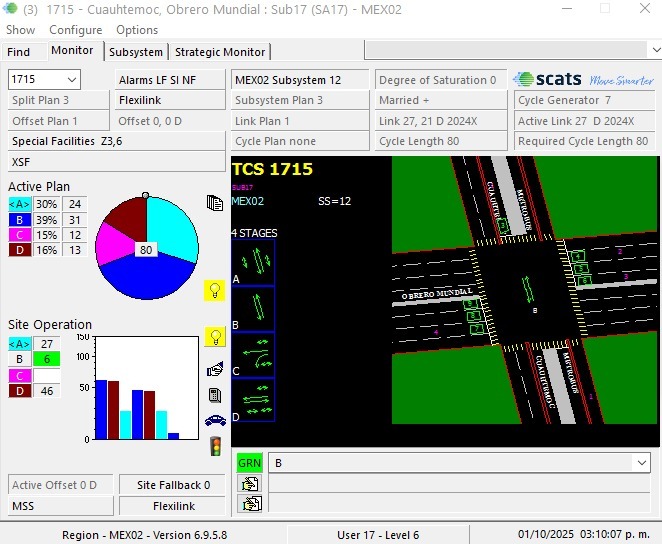Click the SCATS Move Smarter logo
This screenshot has height=544, width=662.
click(x=584, y=79)
